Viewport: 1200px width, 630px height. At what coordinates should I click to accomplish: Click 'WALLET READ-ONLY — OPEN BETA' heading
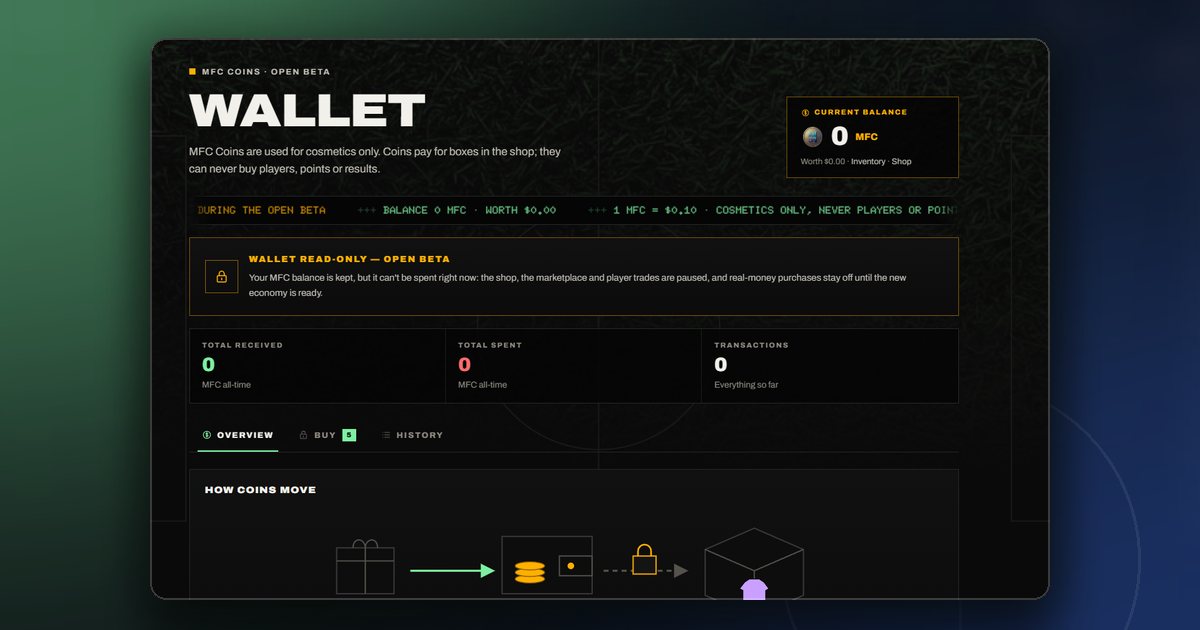pos(349,259)
